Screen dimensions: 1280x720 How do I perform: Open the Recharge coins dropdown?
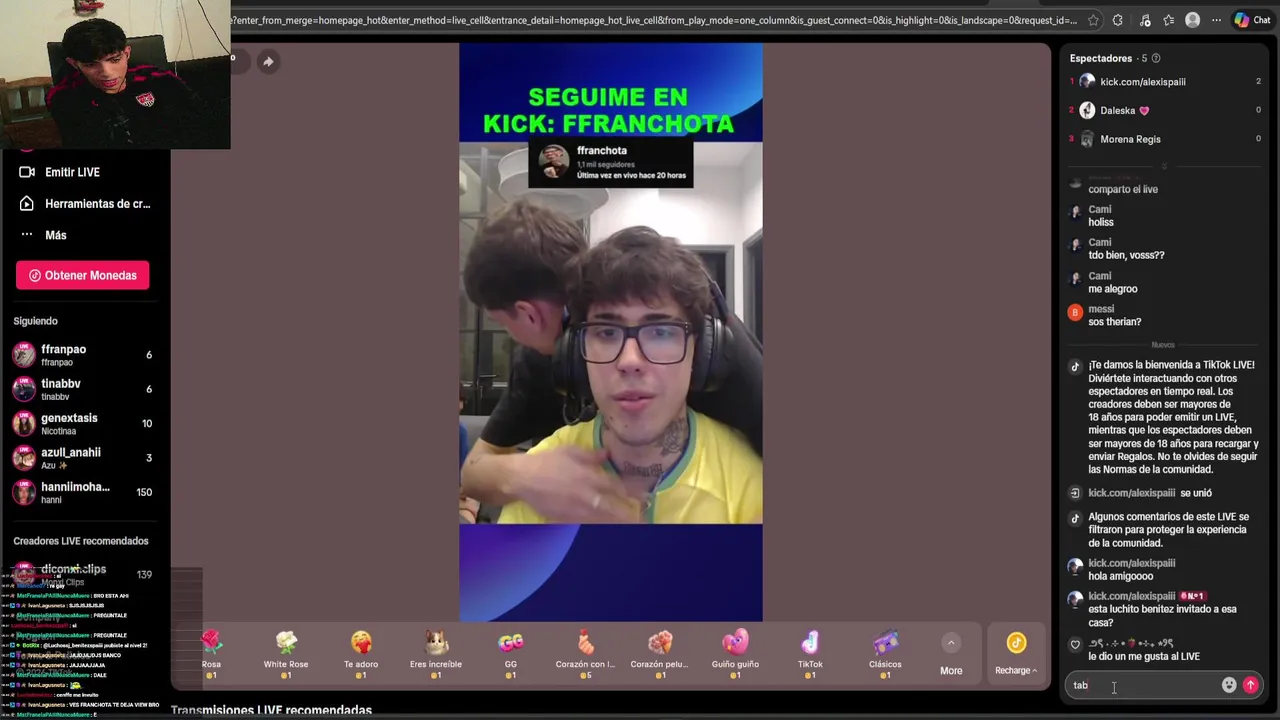[x=1016, y=655]
